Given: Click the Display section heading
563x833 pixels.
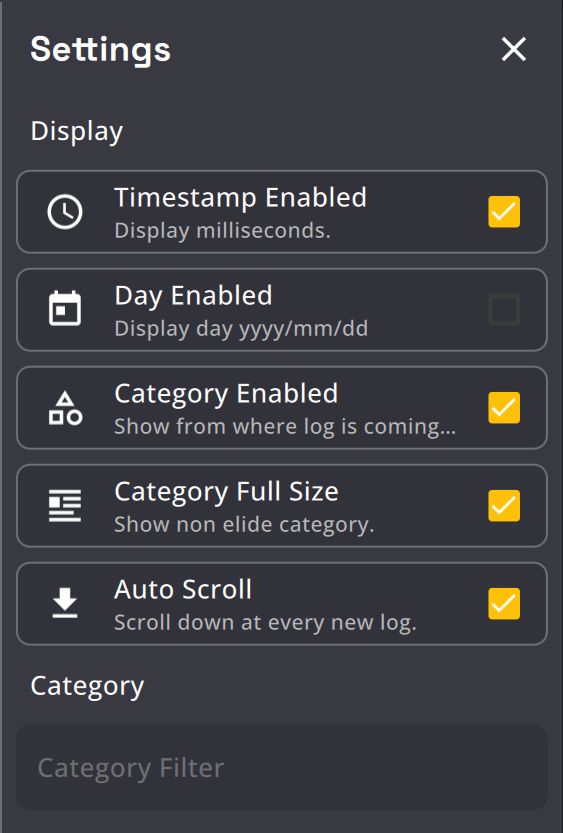Looking at the screenshot, I should tap(76, 131).
